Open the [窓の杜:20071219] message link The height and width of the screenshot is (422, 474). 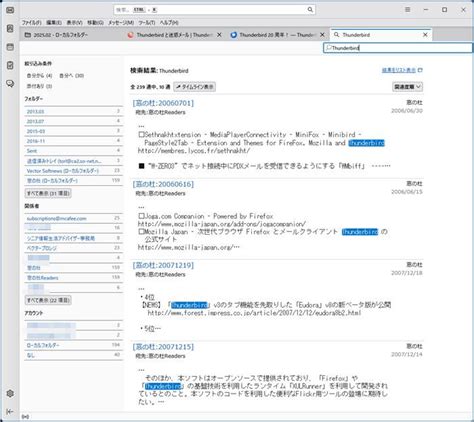[x=163, y=265]
